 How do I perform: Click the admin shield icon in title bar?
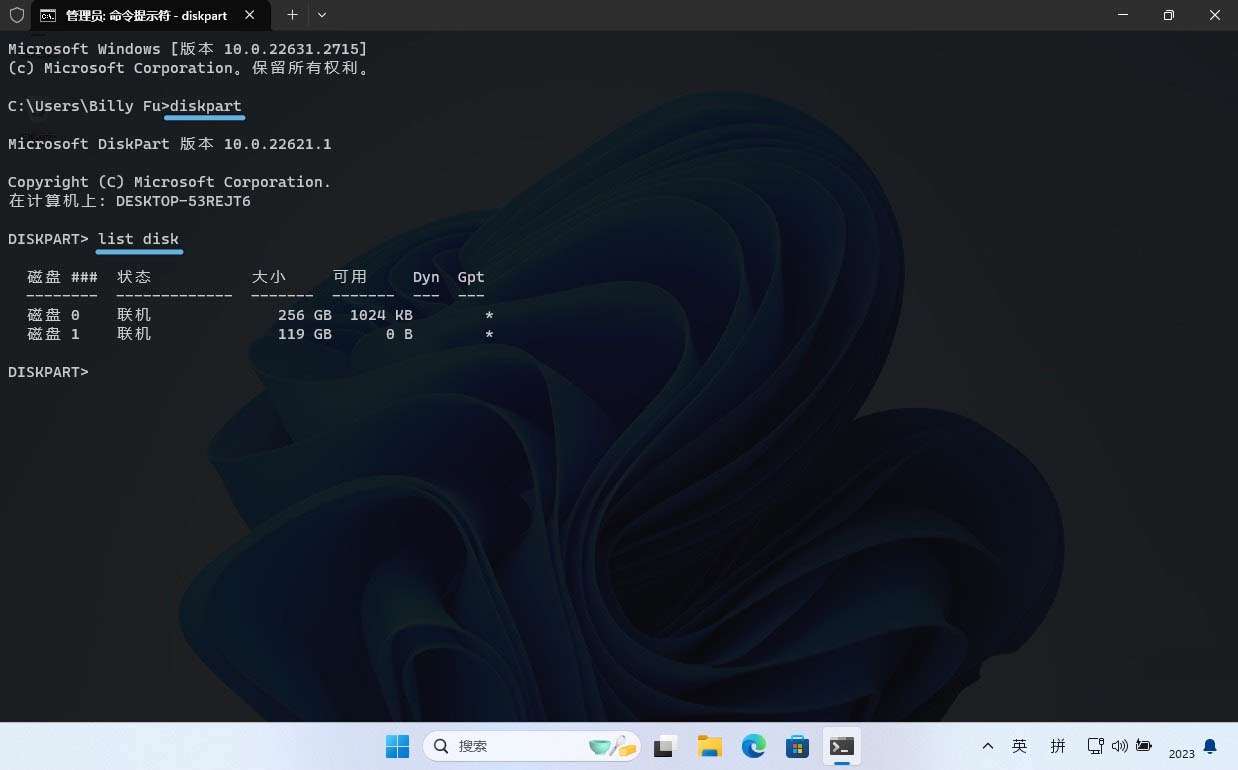point(16,15)
